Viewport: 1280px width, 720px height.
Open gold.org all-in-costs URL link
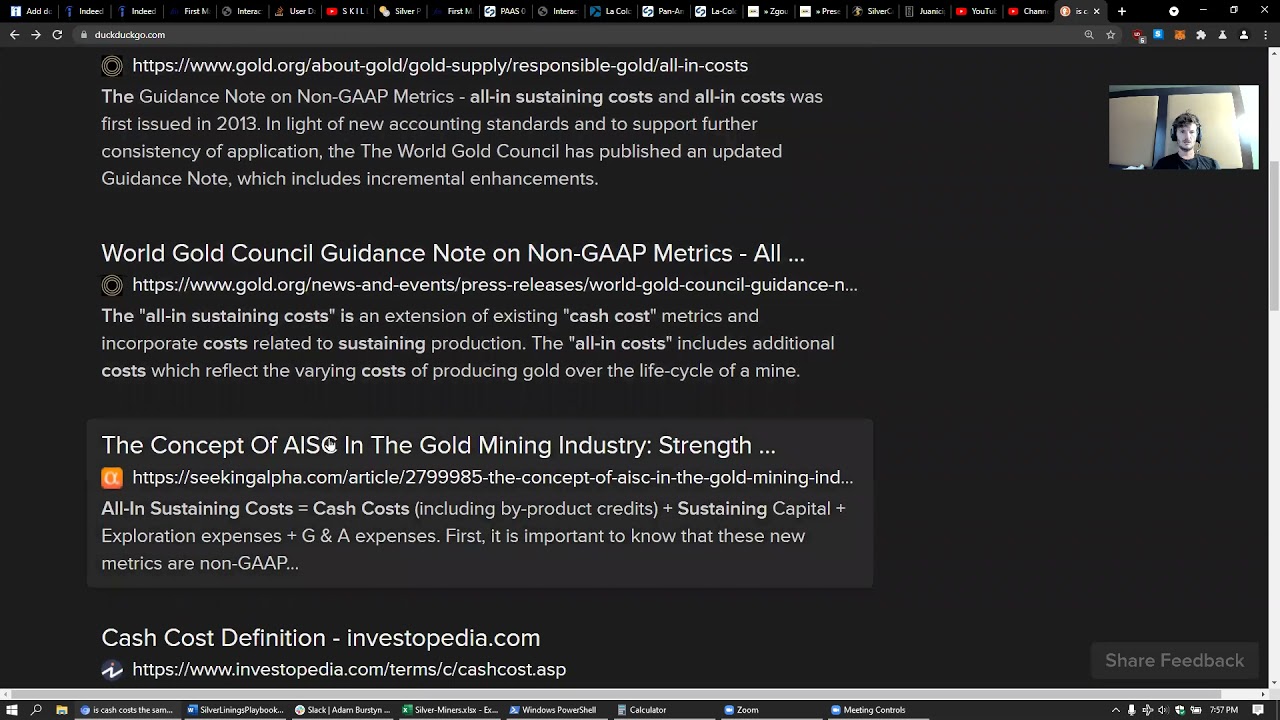440,65
